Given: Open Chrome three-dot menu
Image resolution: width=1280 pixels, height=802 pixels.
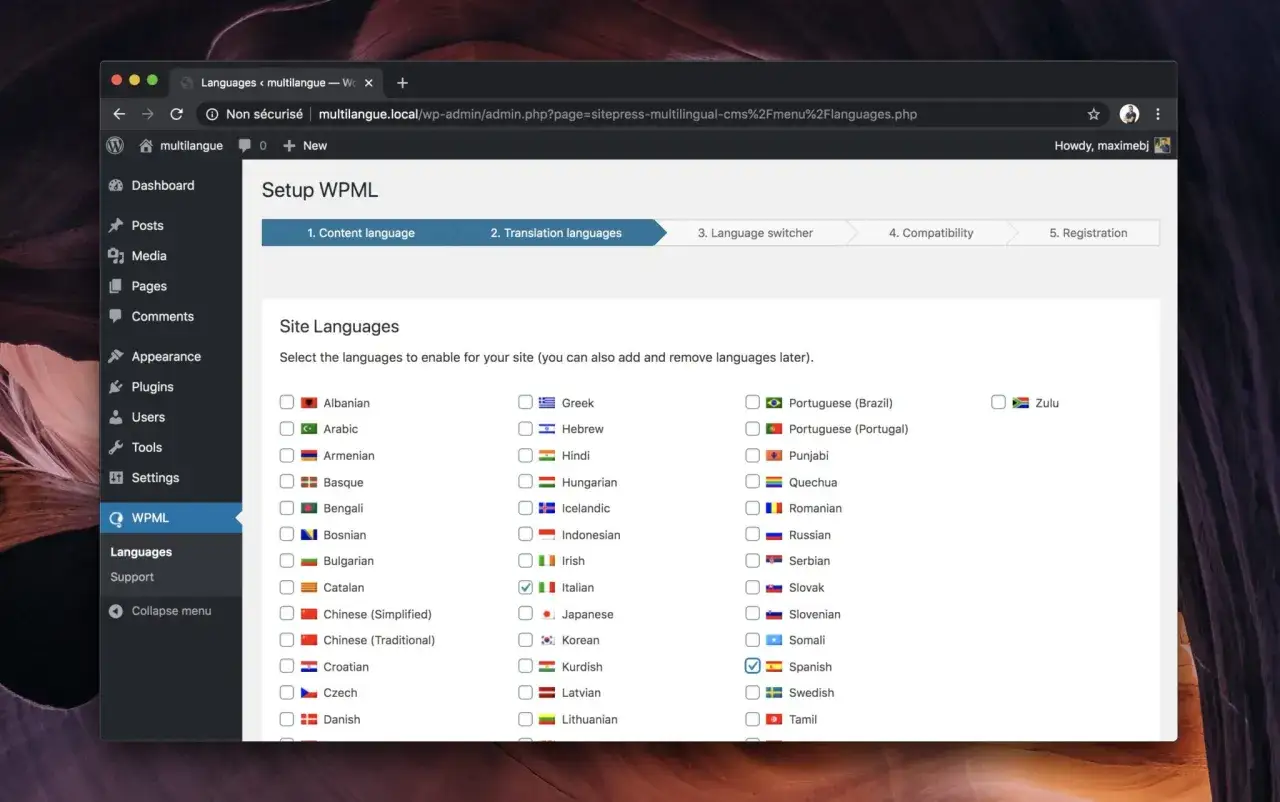Looking at the screenshot, I should pos(1158,114).
